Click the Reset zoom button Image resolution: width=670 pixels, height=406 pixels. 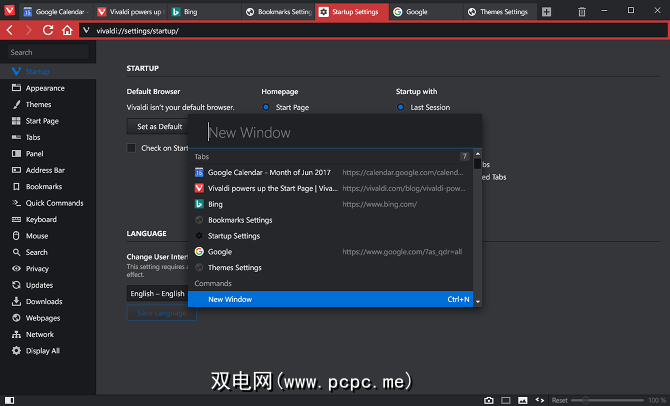pos(559,400)
